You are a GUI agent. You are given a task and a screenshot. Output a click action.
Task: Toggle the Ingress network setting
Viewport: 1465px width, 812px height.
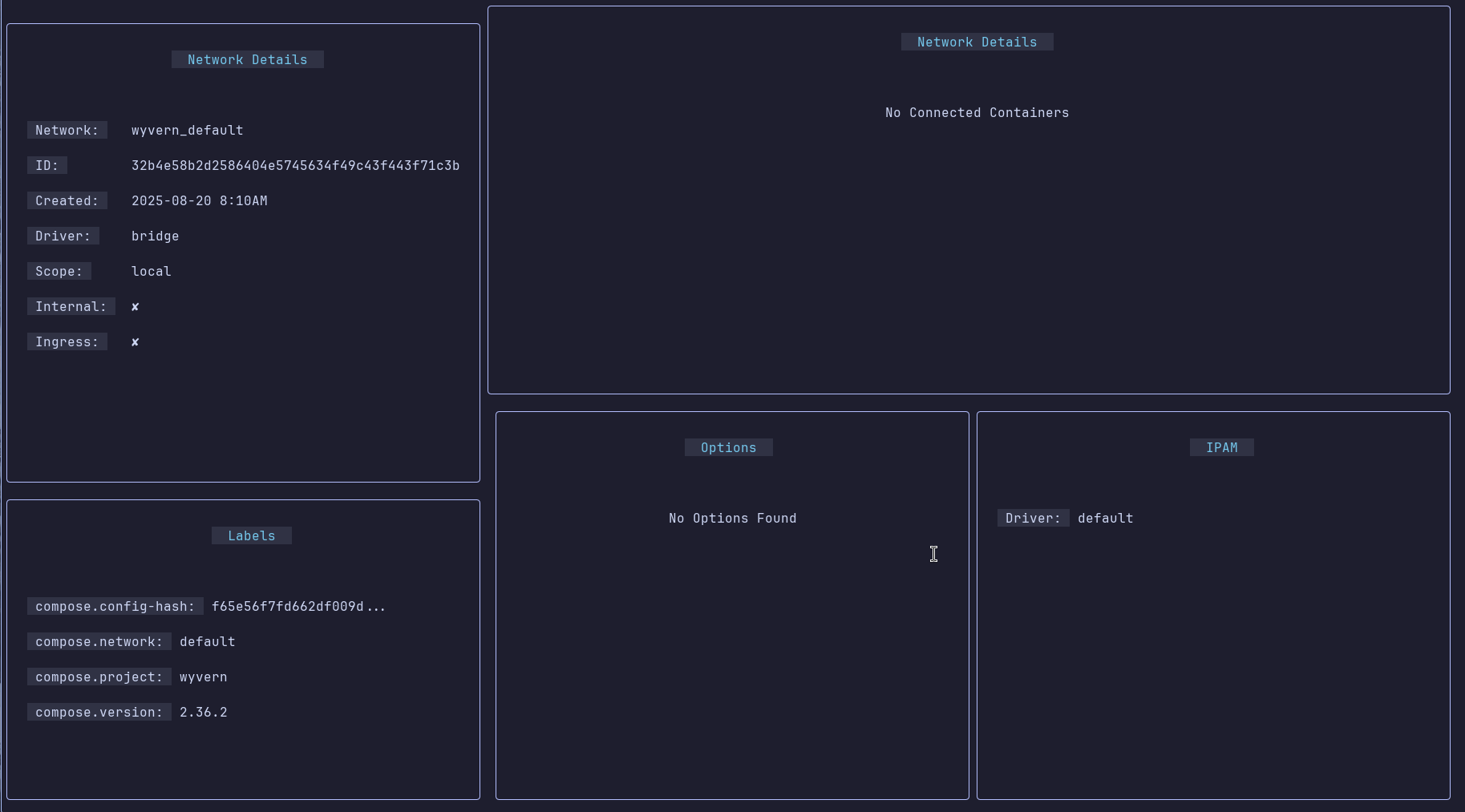[x=135, y=341]
